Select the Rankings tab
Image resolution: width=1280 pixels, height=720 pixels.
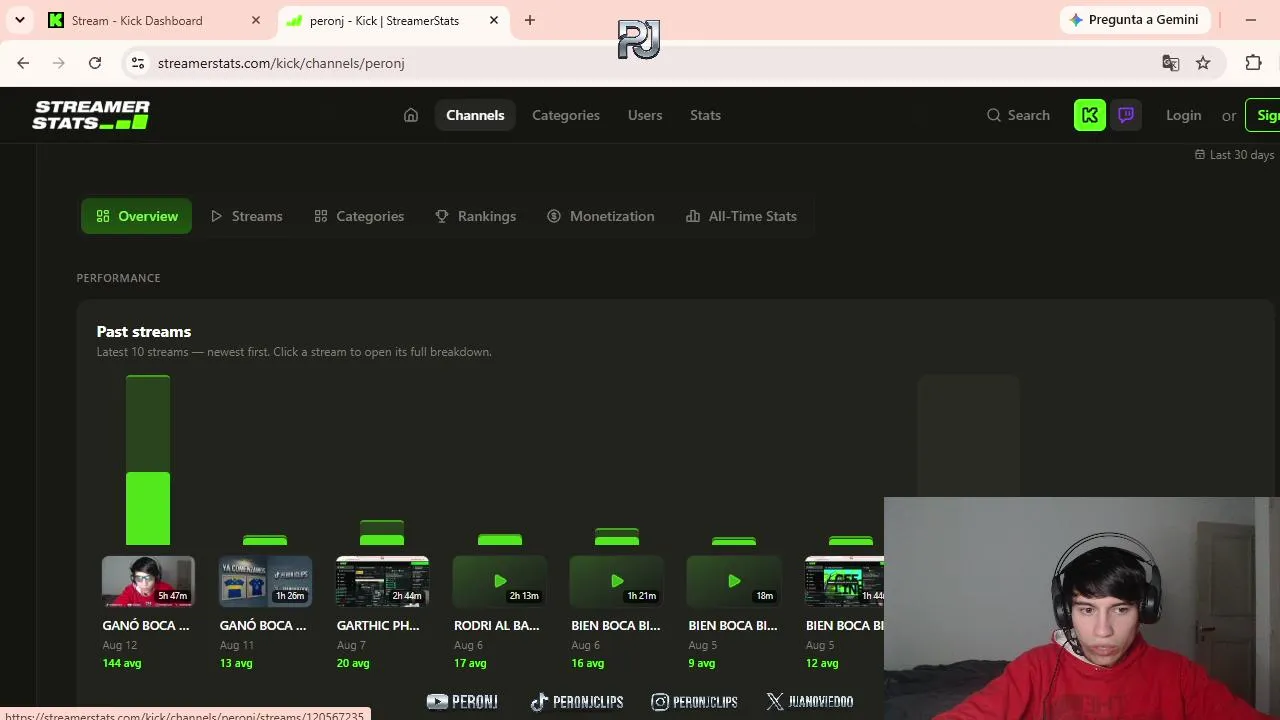tap(475, 216)
